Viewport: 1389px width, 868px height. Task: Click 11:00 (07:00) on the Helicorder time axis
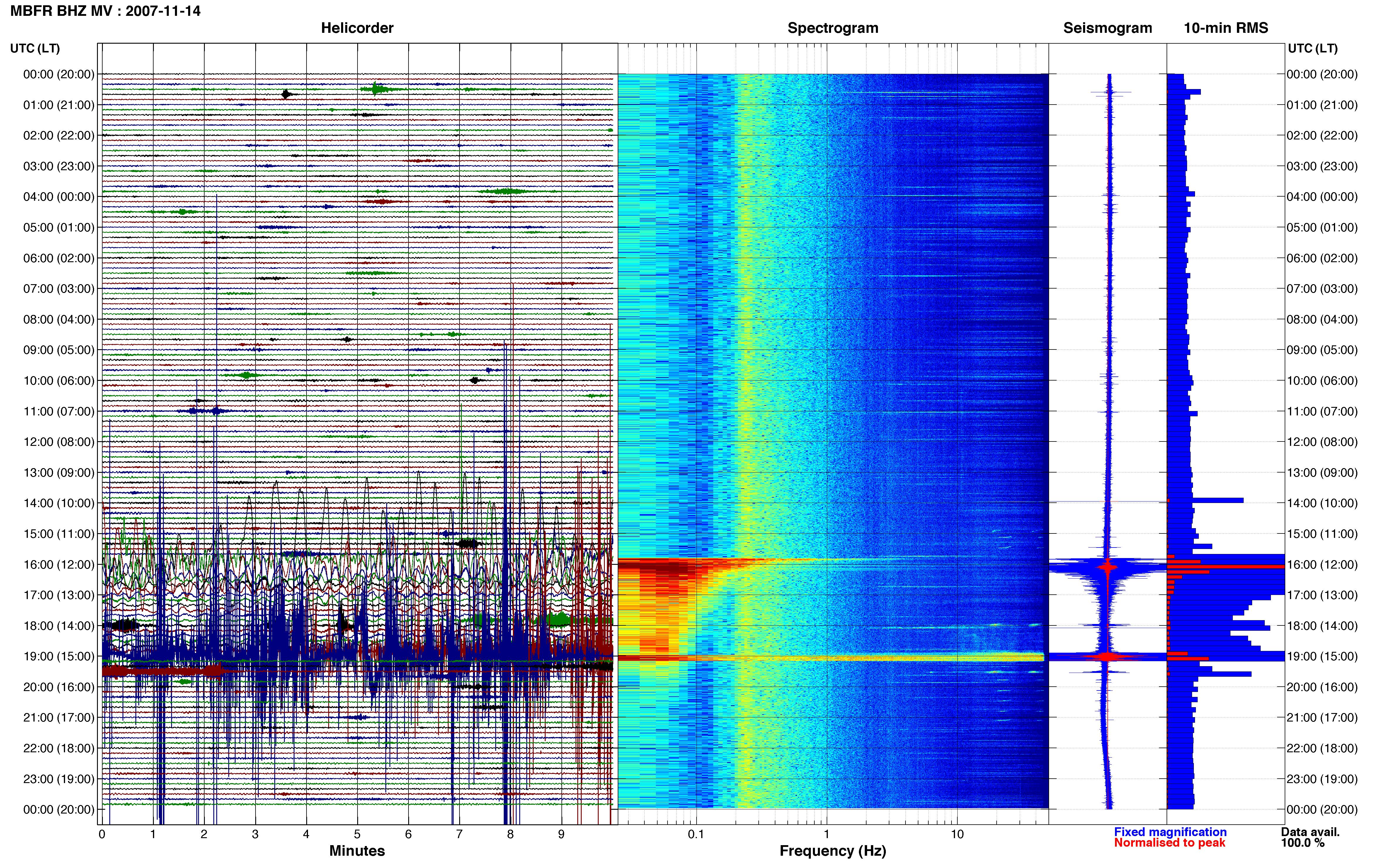(59, 412)
